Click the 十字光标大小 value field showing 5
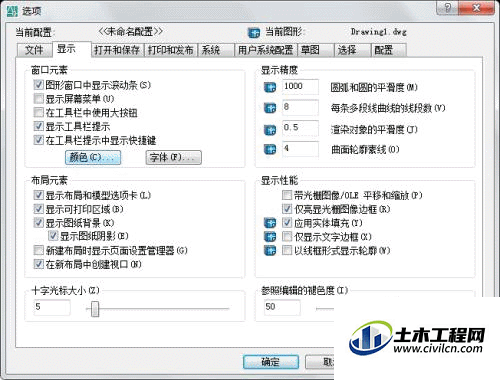 coord(52,307)
